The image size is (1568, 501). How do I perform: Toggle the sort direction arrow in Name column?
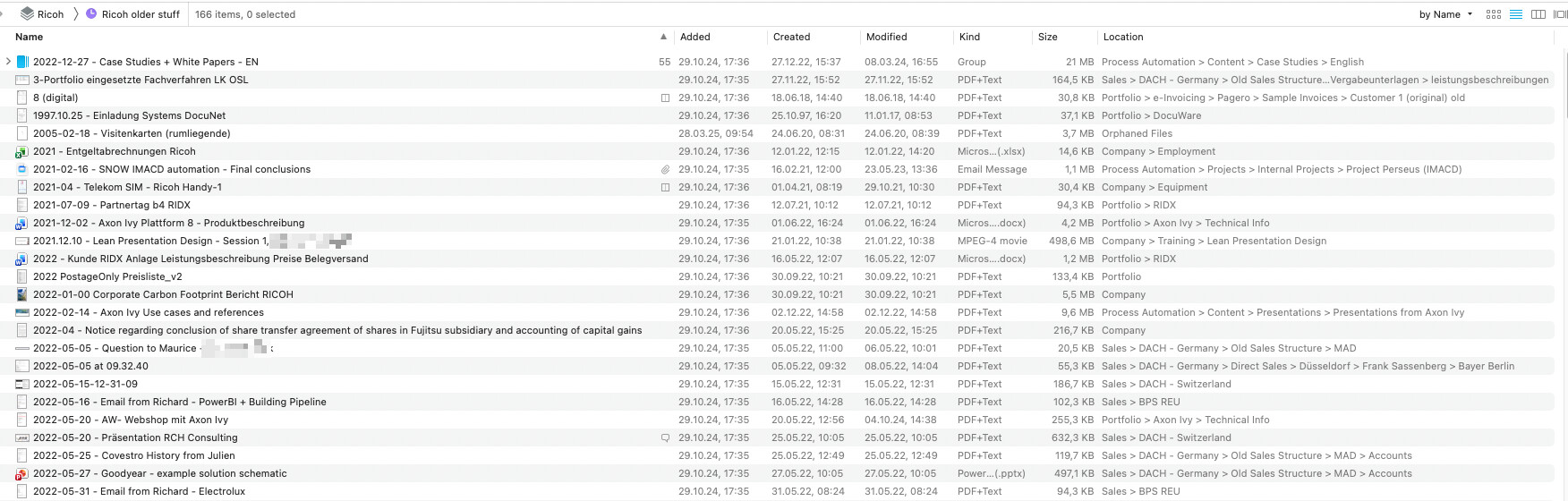tap(663, 37)
